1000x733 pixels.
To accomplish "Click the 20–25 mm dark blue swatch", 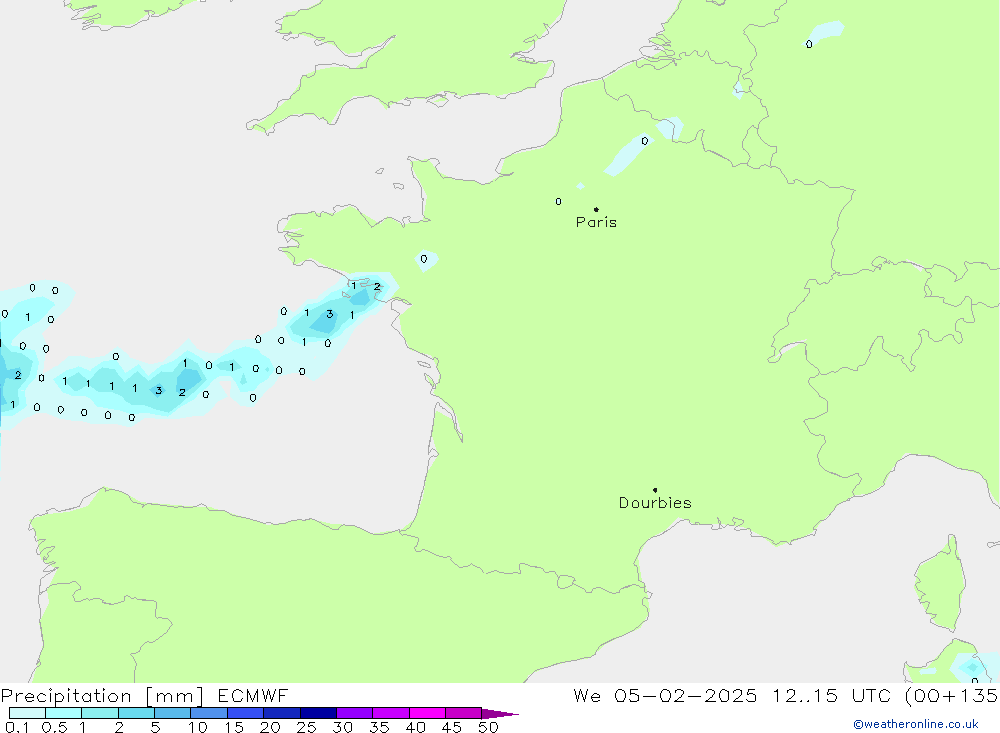I will point(281,713).
